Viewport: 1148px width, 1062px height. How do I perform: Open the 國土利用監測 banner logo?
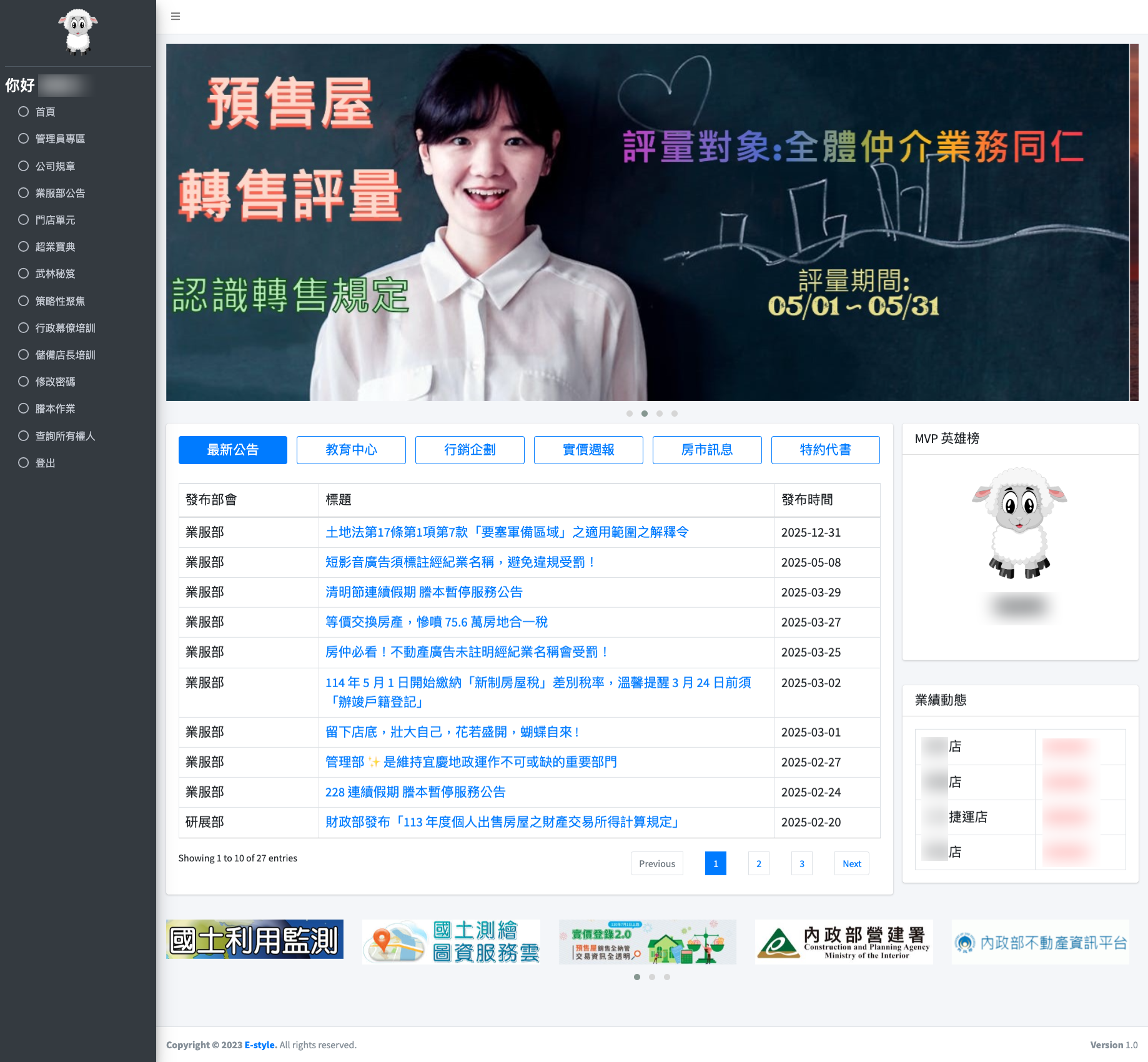255,940
